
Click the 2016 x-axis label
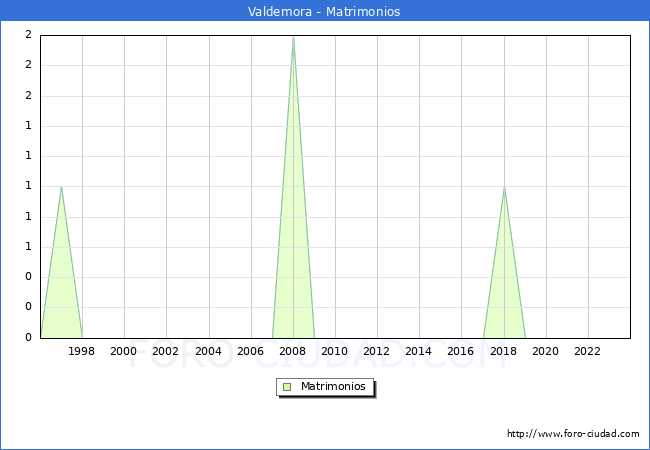461,351
